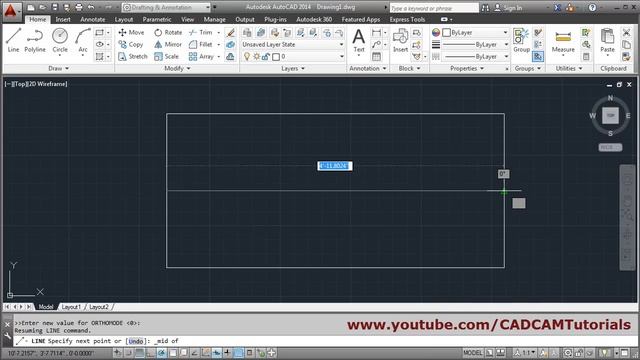Click the Group tool

pyautogui.click(x=521, y=41)
